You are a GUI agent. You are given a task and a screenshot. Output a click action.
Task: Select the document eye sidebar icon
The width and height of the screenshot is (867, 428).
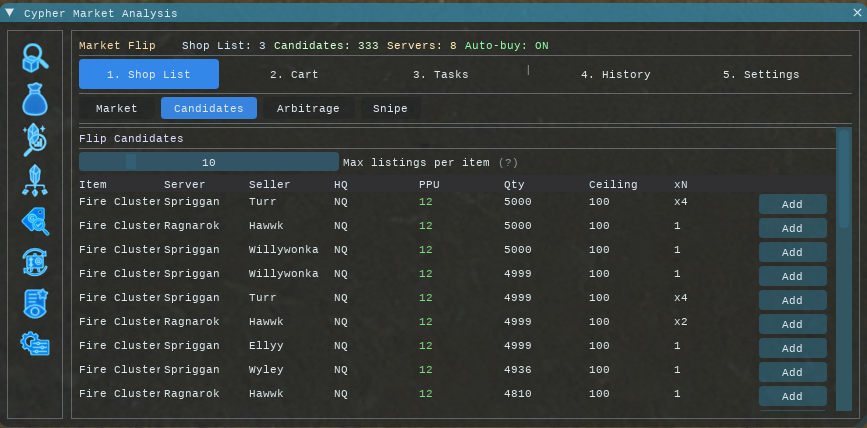pyautogui.click(x=35, y=302)
